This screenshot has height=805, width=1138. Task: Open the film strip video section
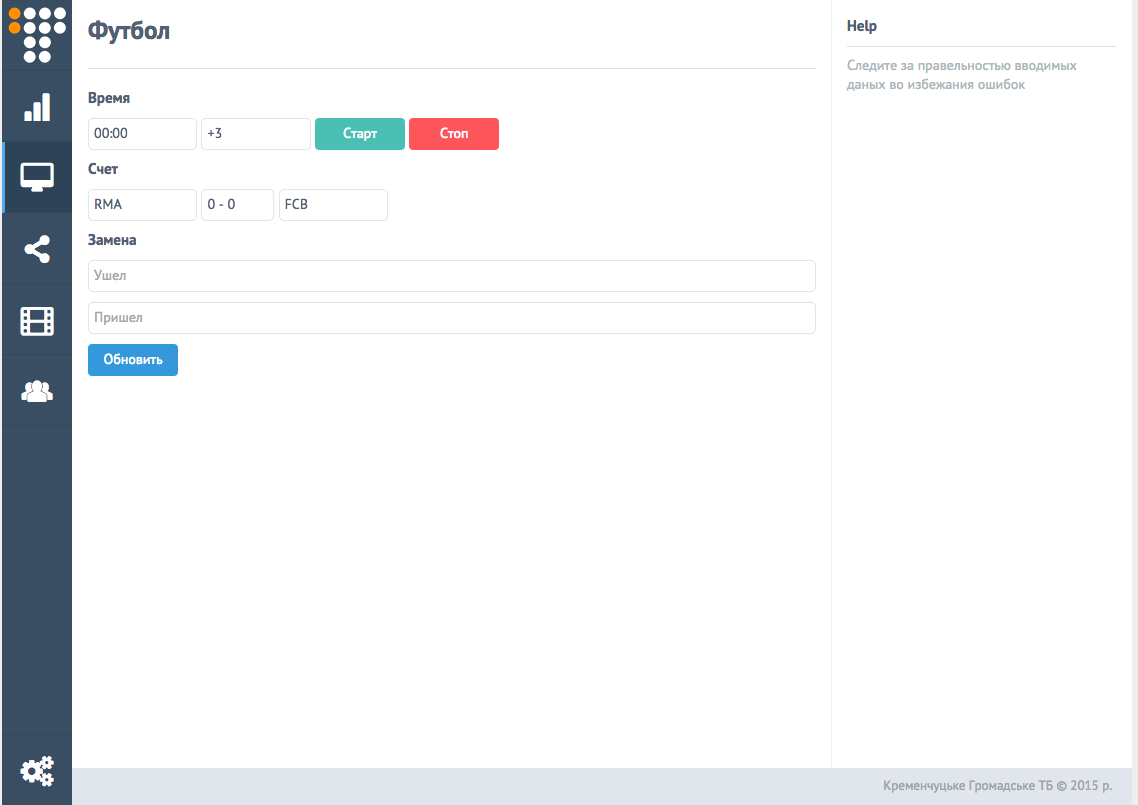click(37, 320)
